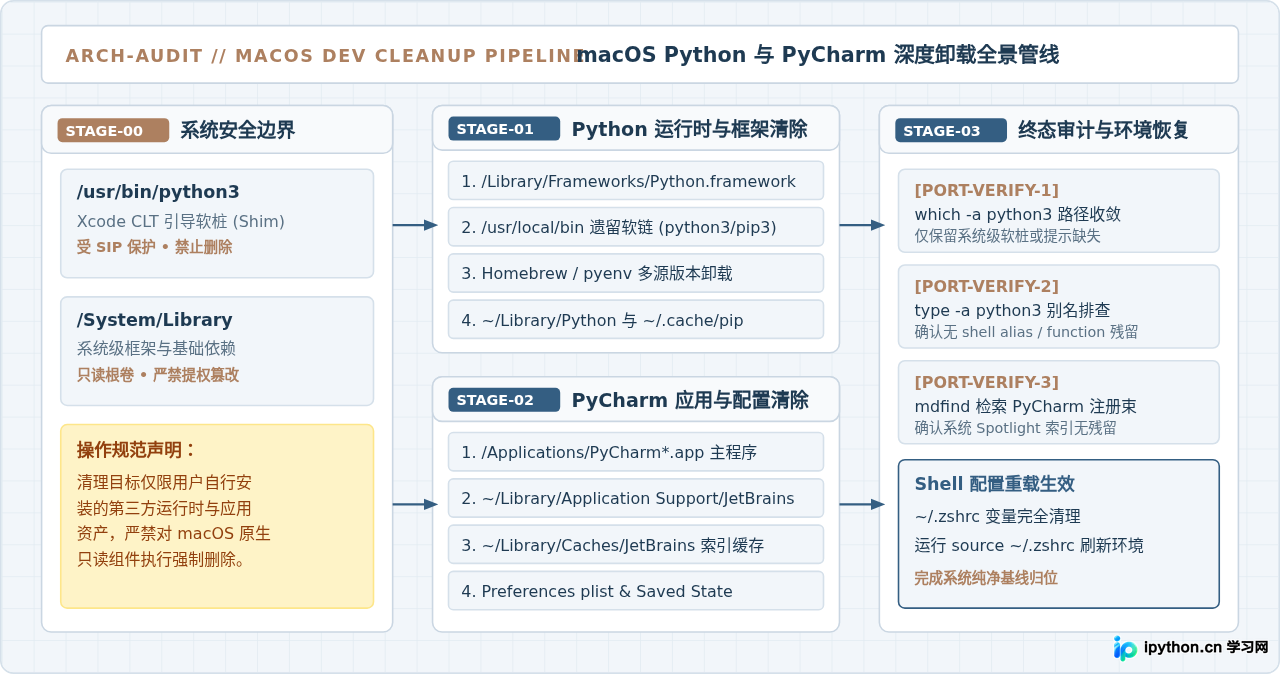1280x674 pixels.
Task: Click the ARCH-AUDIT // MACOS DEV CLEANUP header
Action: pyautogui.click(x=325, y=56)
